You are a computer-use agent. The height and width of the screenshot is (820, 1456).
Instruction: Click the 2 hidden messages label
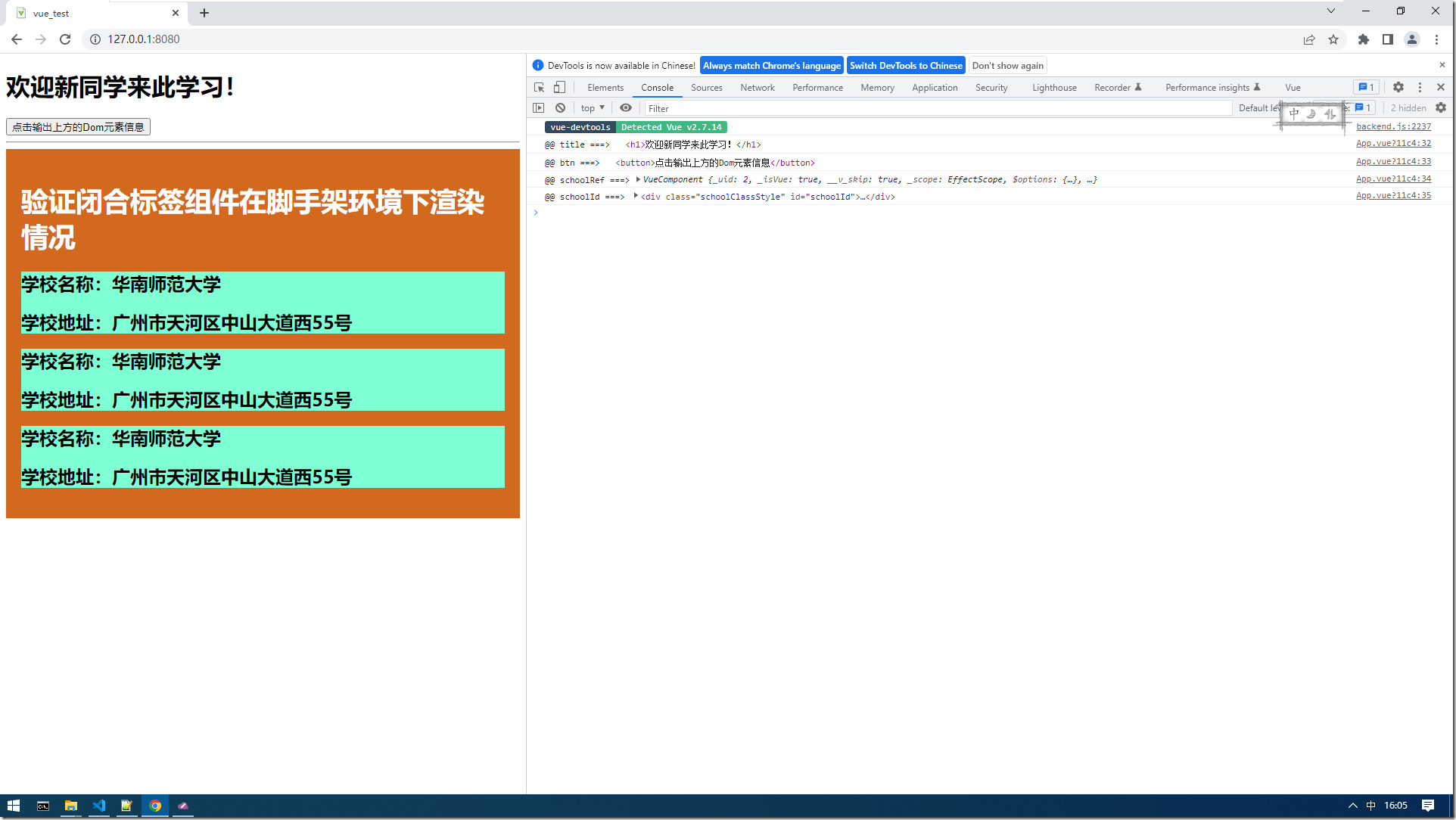(1408, 108)
